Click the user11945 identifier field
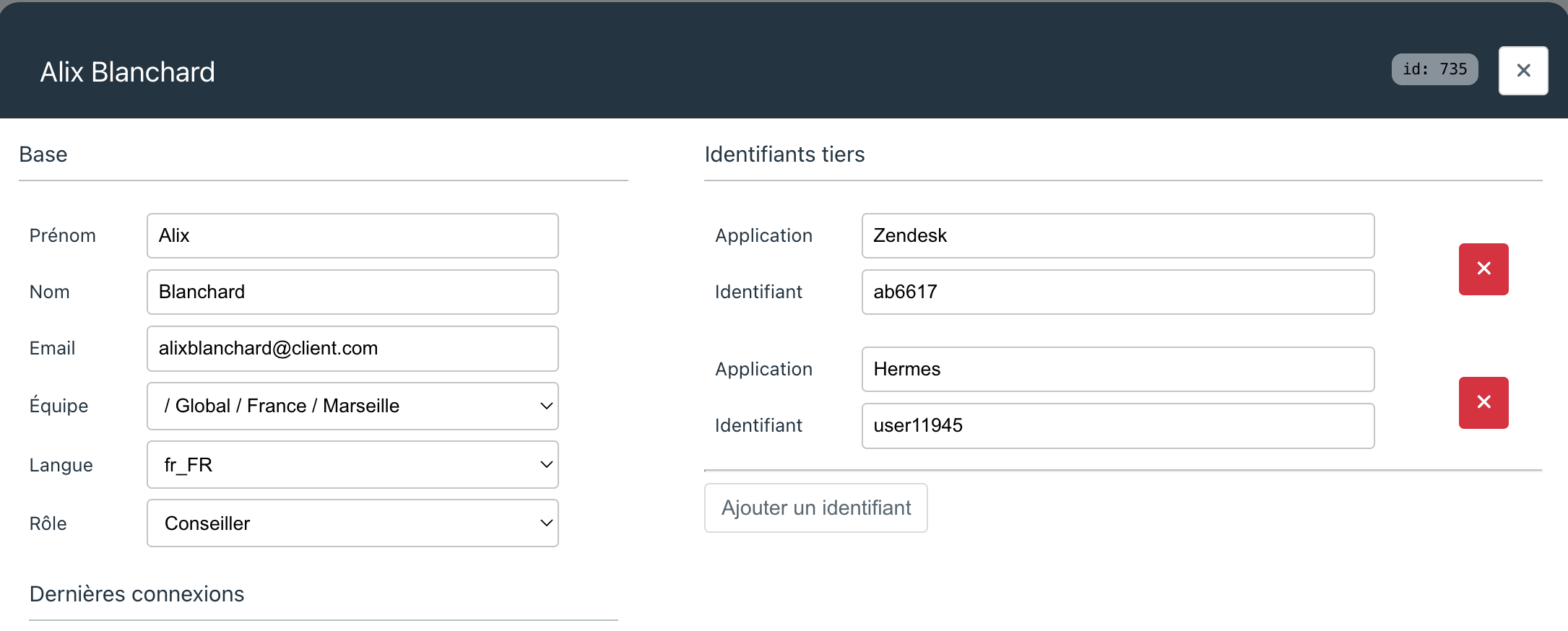Image resolution: width=1568 pixels, height=631 pixels. click(1118, 425)
